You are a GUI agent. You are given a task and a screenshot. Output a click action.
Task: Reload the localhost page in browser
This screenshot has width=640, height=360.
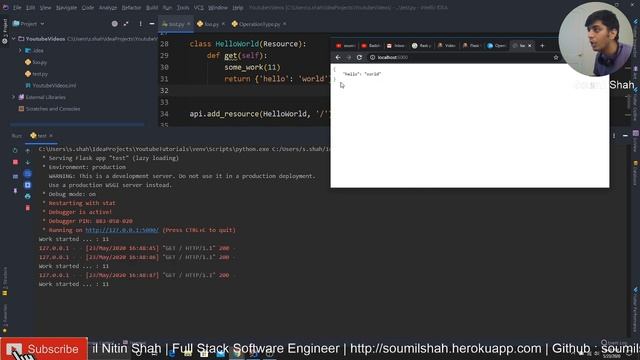(359, 58)
